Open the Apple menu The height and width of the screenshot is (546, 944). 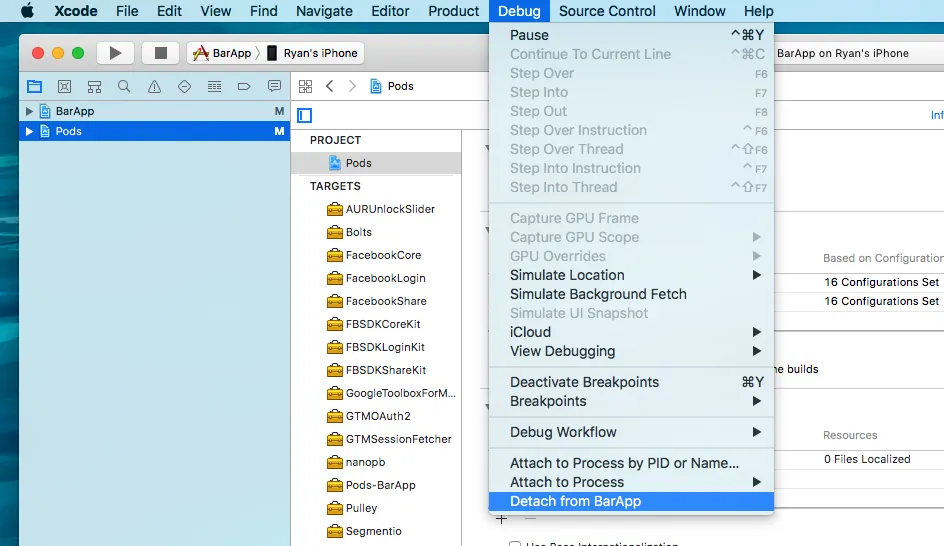tap(27, 11)
